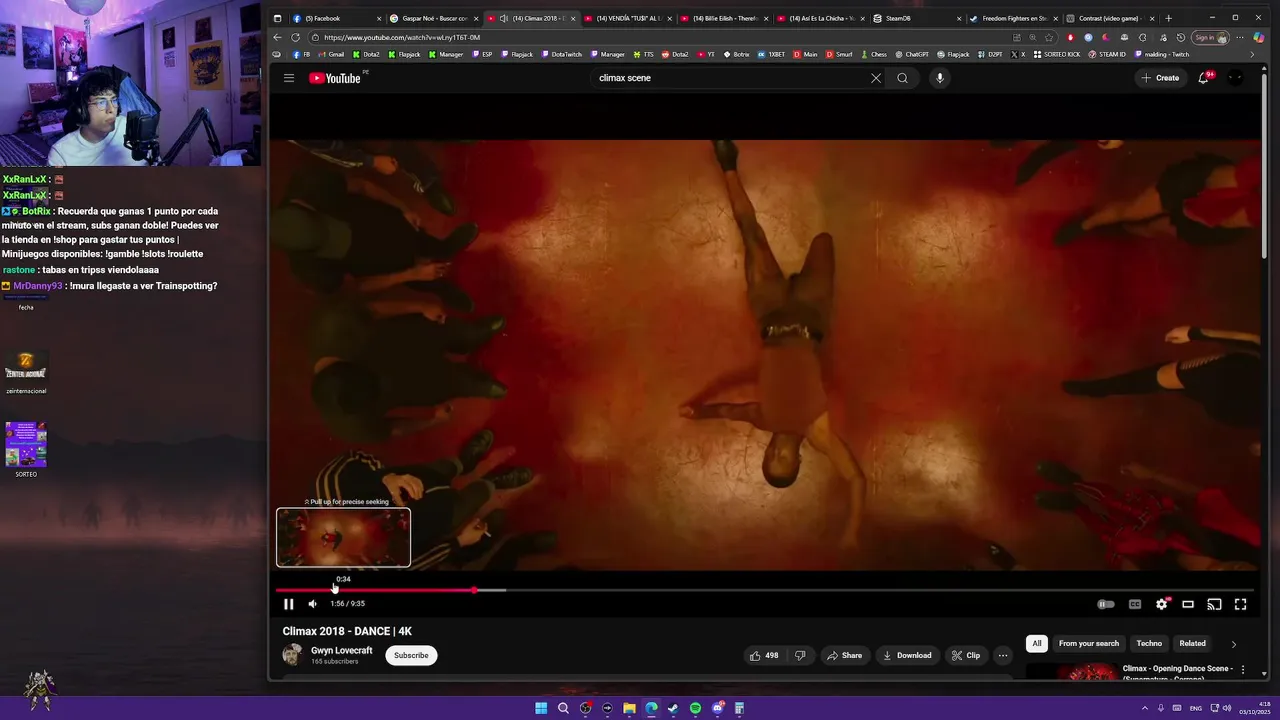Viewport: 1280px width, 720px height.
Task: Sign in to the browser profile
Action: pyautogui.click(x=1210, y=37)
